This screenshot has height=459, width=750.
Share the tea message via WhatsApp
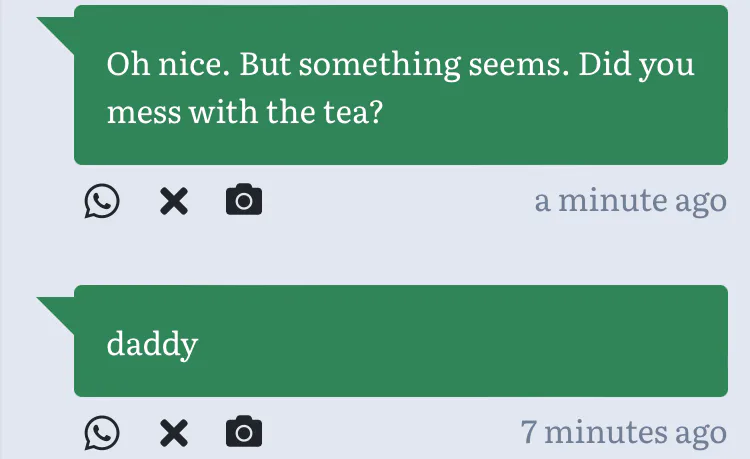pos(101,202)
